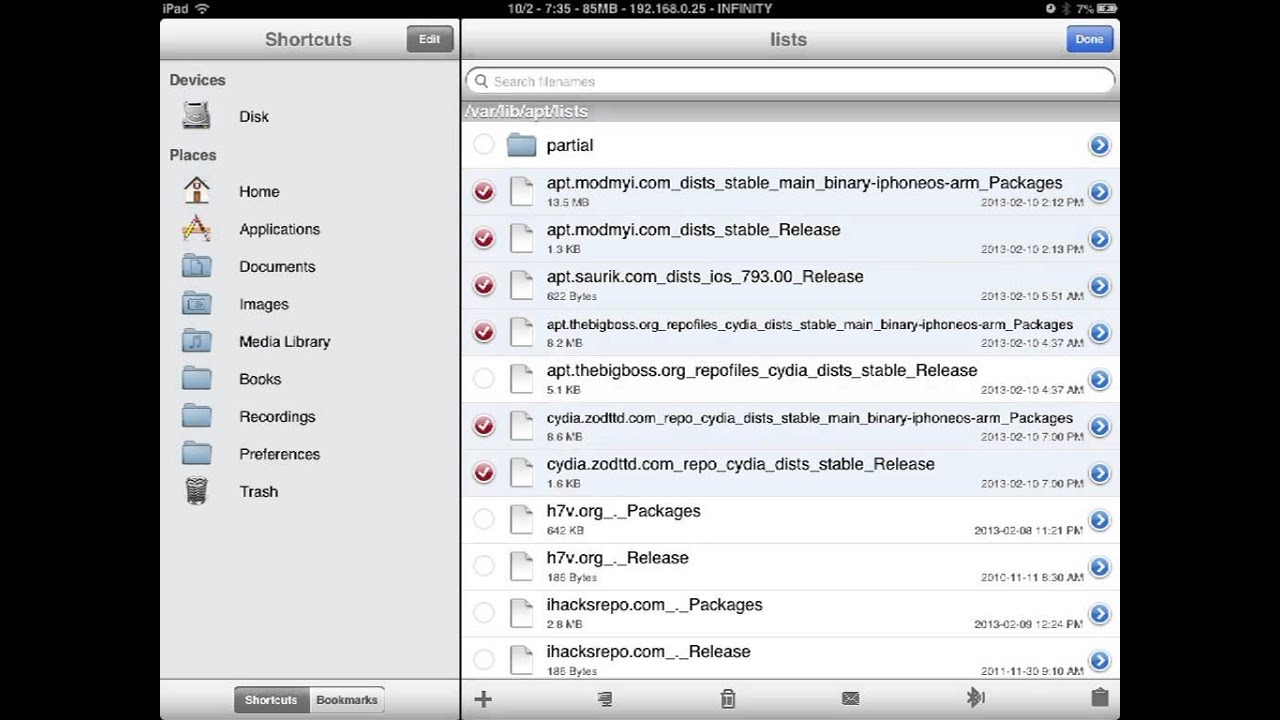Open details arrow for h7v.org_._Packages
This screenshot has width=1280, height=720.
1099,520
